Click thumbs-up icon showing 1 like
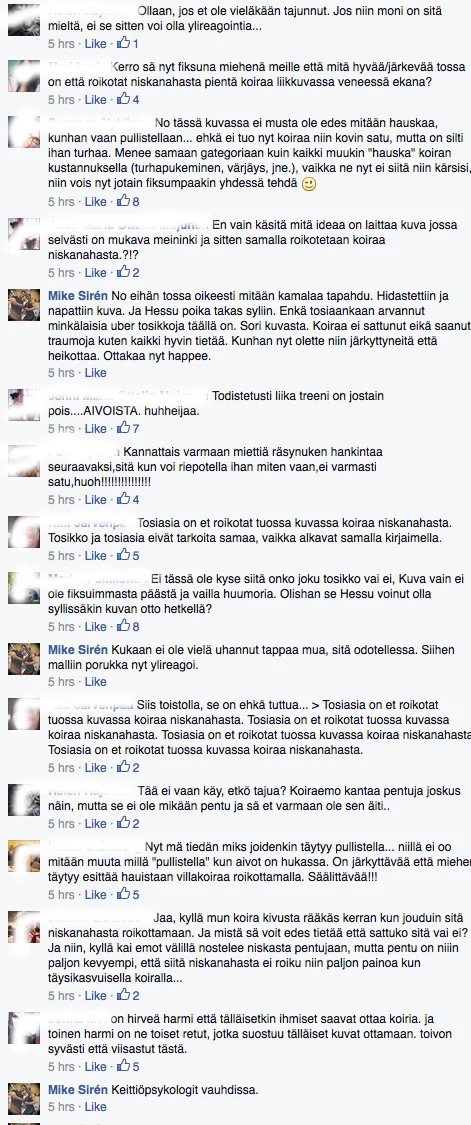This screenshot has height=1125, width=471. click(x=123, y=44)
